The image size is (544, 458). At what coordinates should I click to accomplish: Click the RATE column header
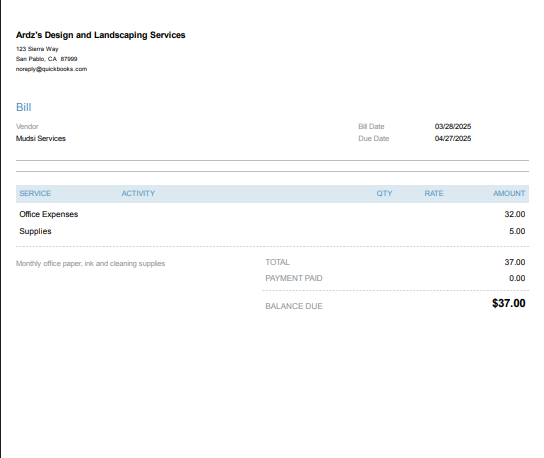tap(434, 194)
